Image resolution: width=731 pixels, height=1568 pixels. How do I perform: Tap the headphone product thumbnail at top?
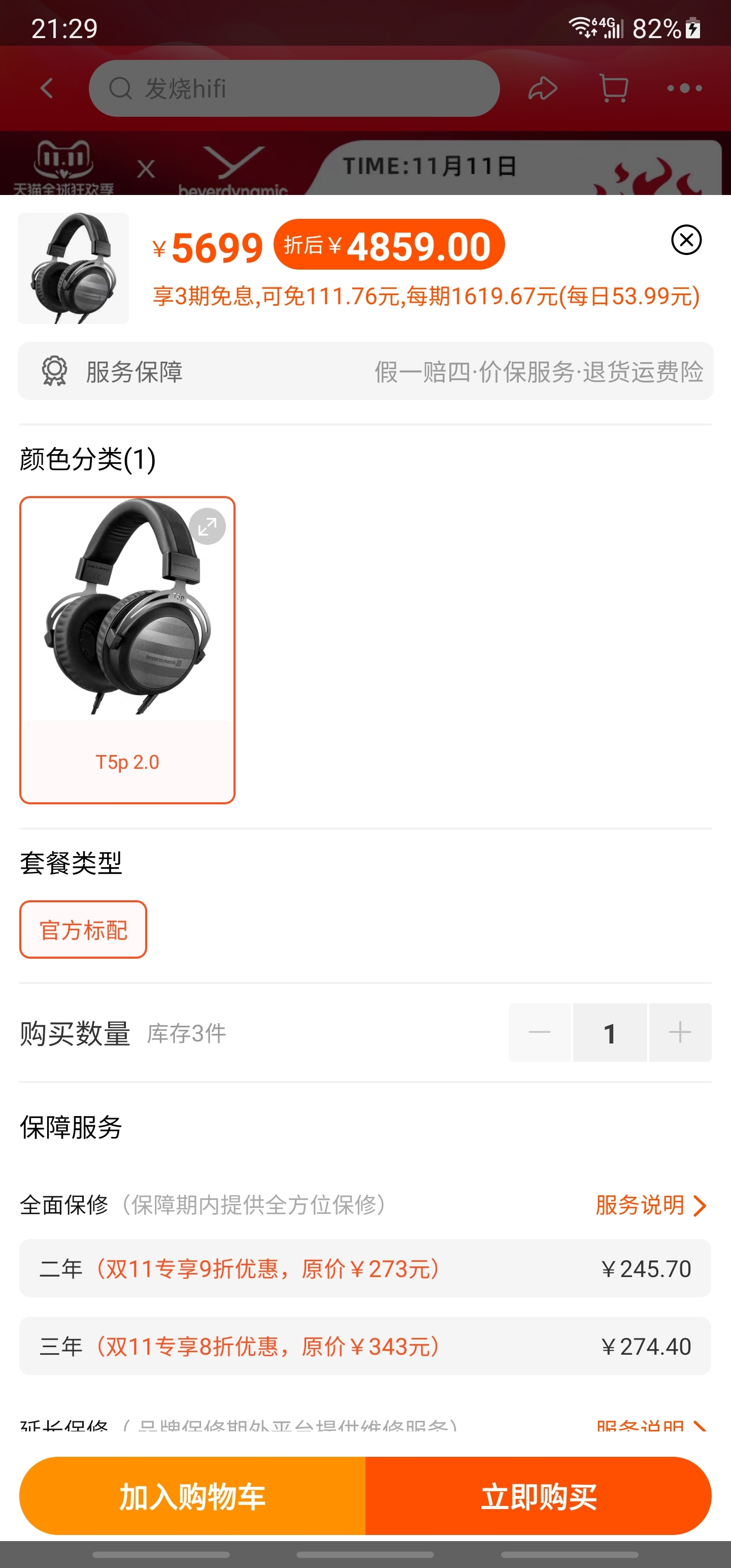pyautogui.click(x=73, y=268)
